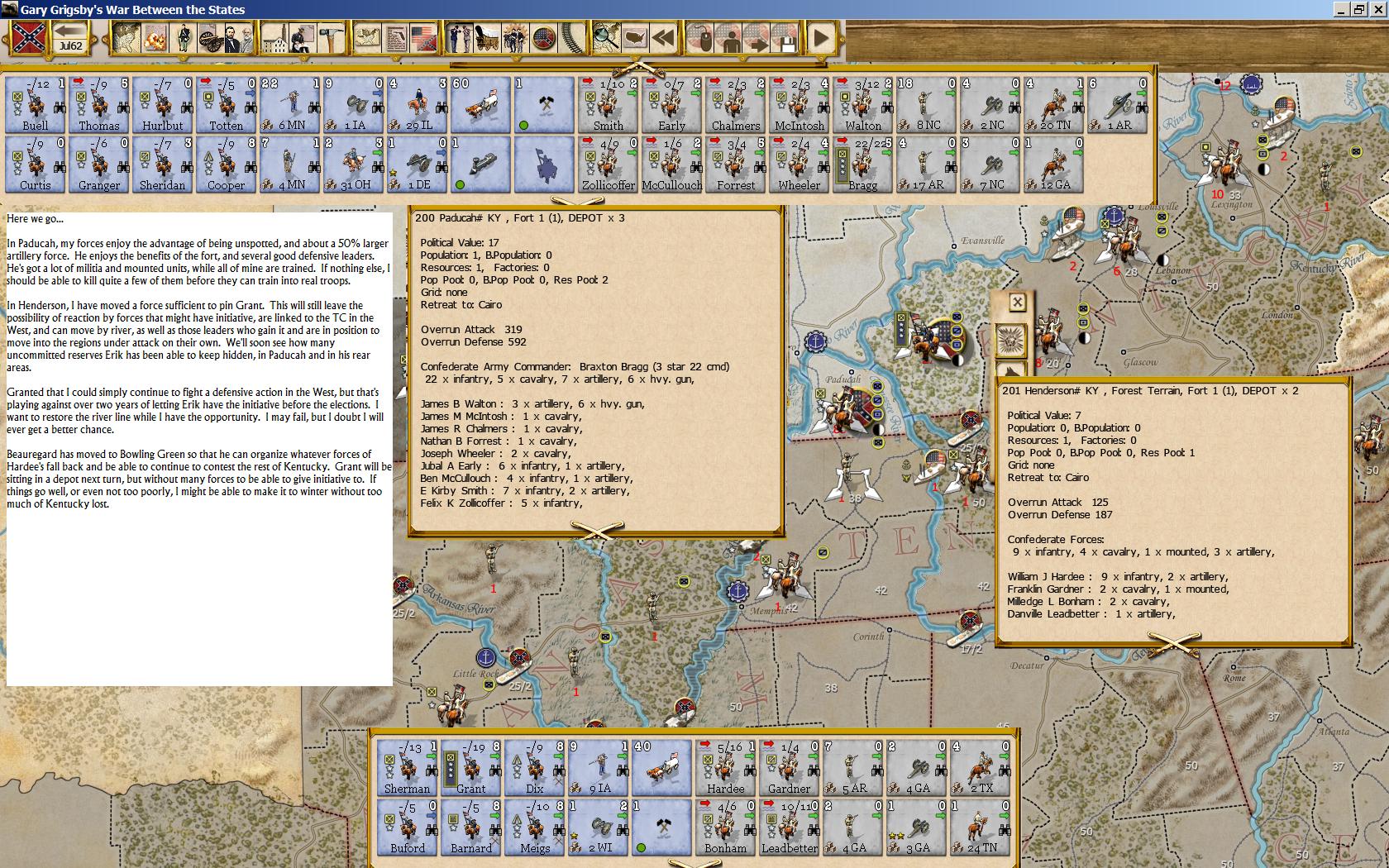The image size is (1389, 868).
Task: Click the United States outline map icon
Action: 634,38
